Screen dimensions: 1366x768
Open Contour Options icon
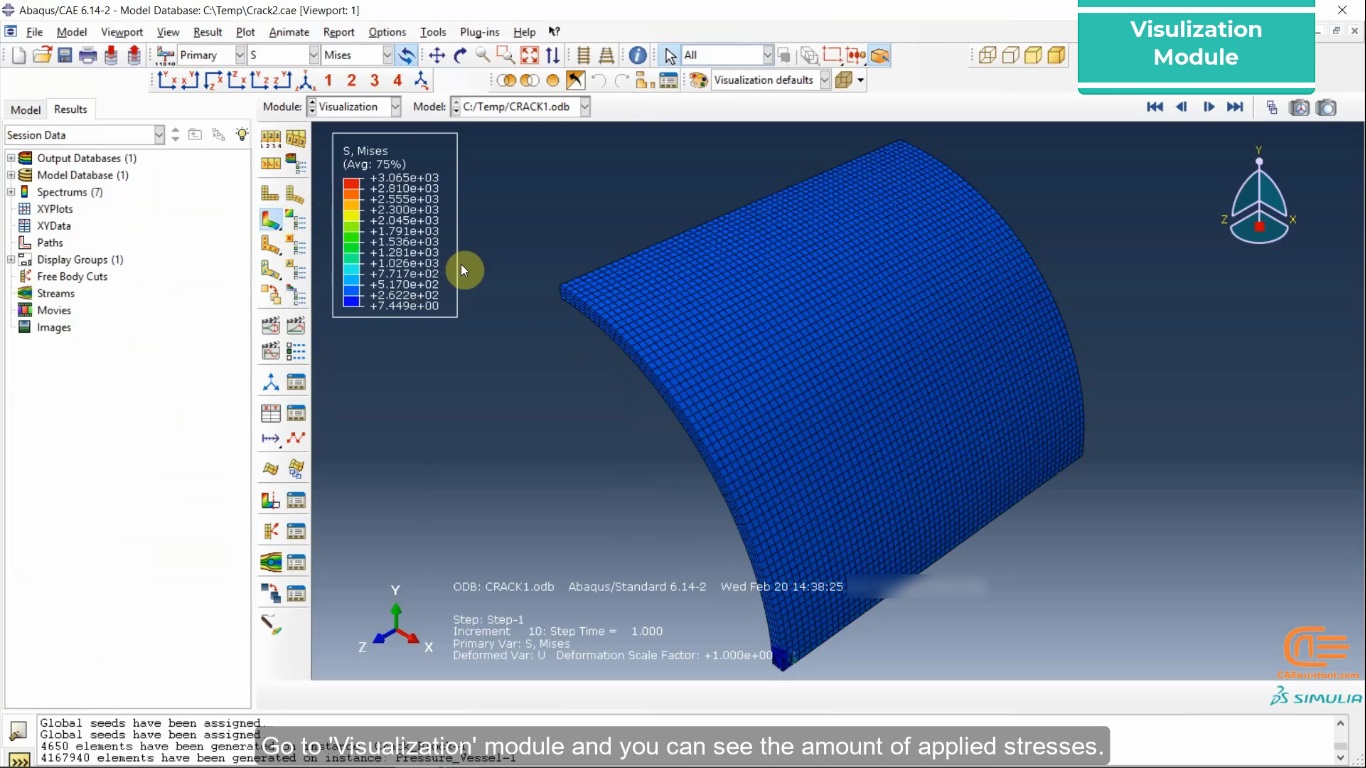[295, 219]
